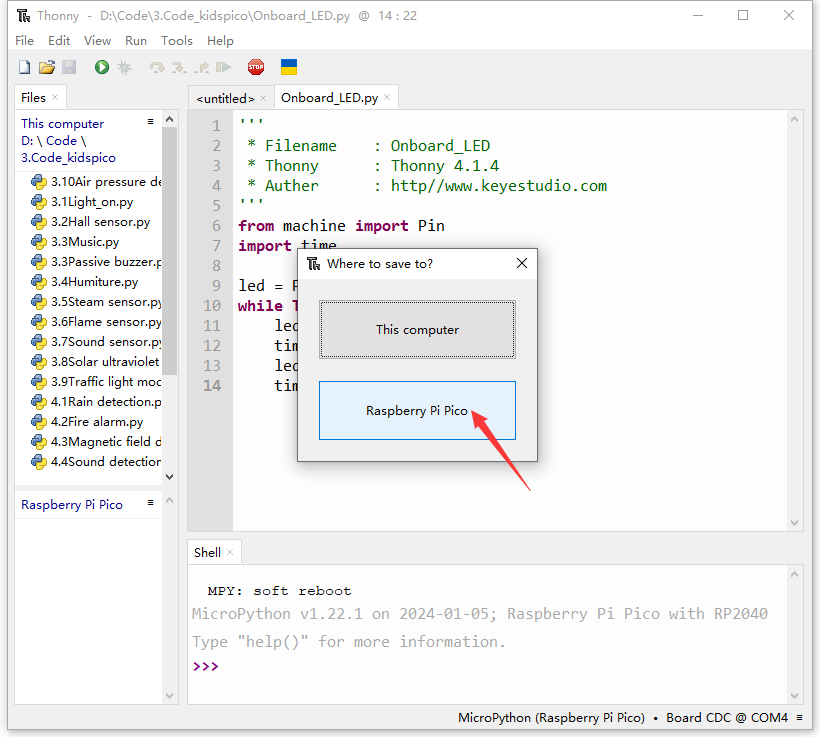Click the MicroPython interpreter status text

click(552, 718)
